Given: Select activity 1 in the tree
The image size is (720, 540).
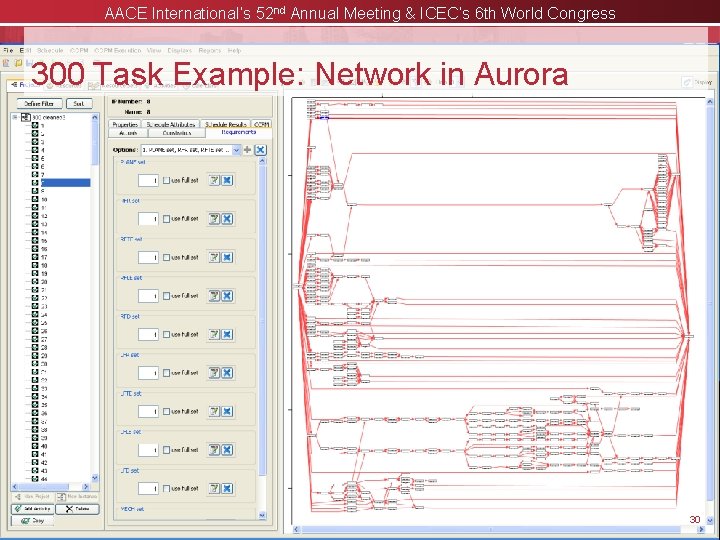Looking at the screenshot, I should [38, 125].
